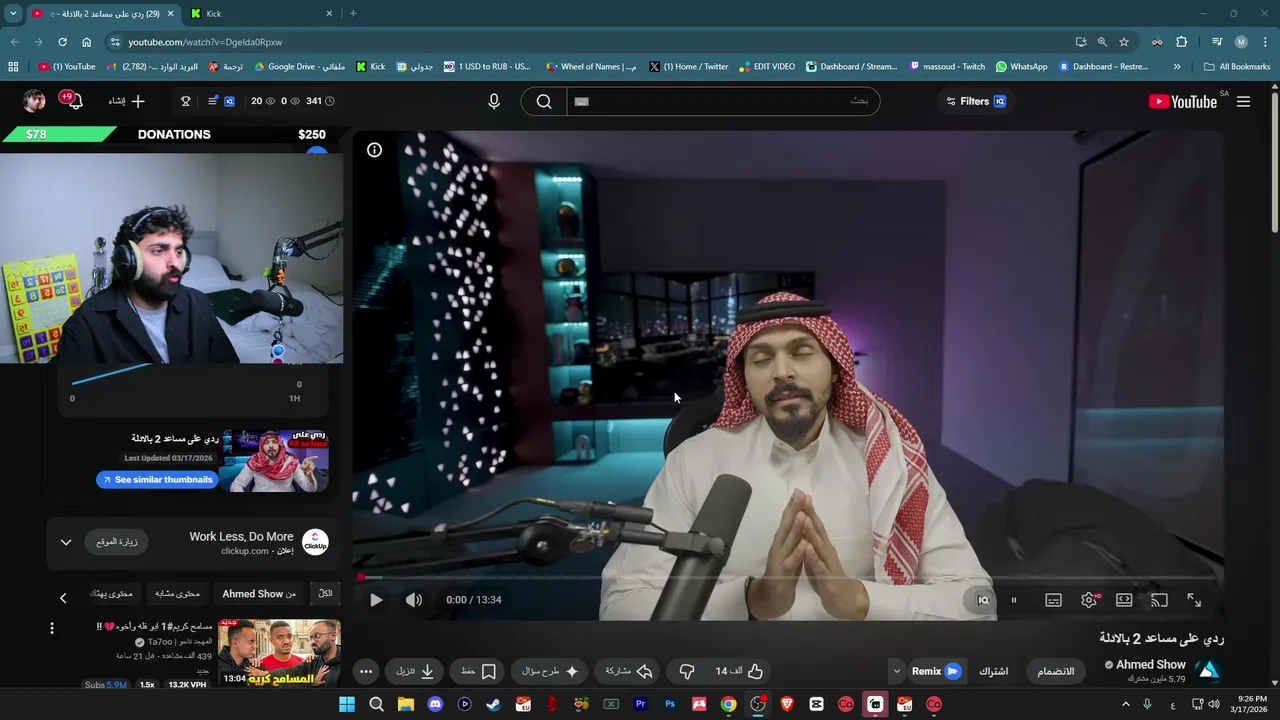Cast video to a device
The image size is (1280, 720).
[1159, 600]
